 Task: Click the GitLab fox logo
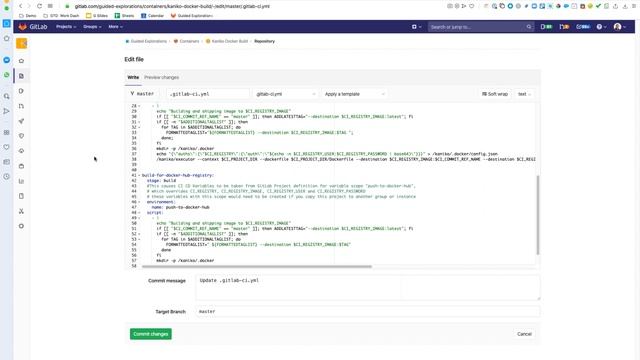22,27
